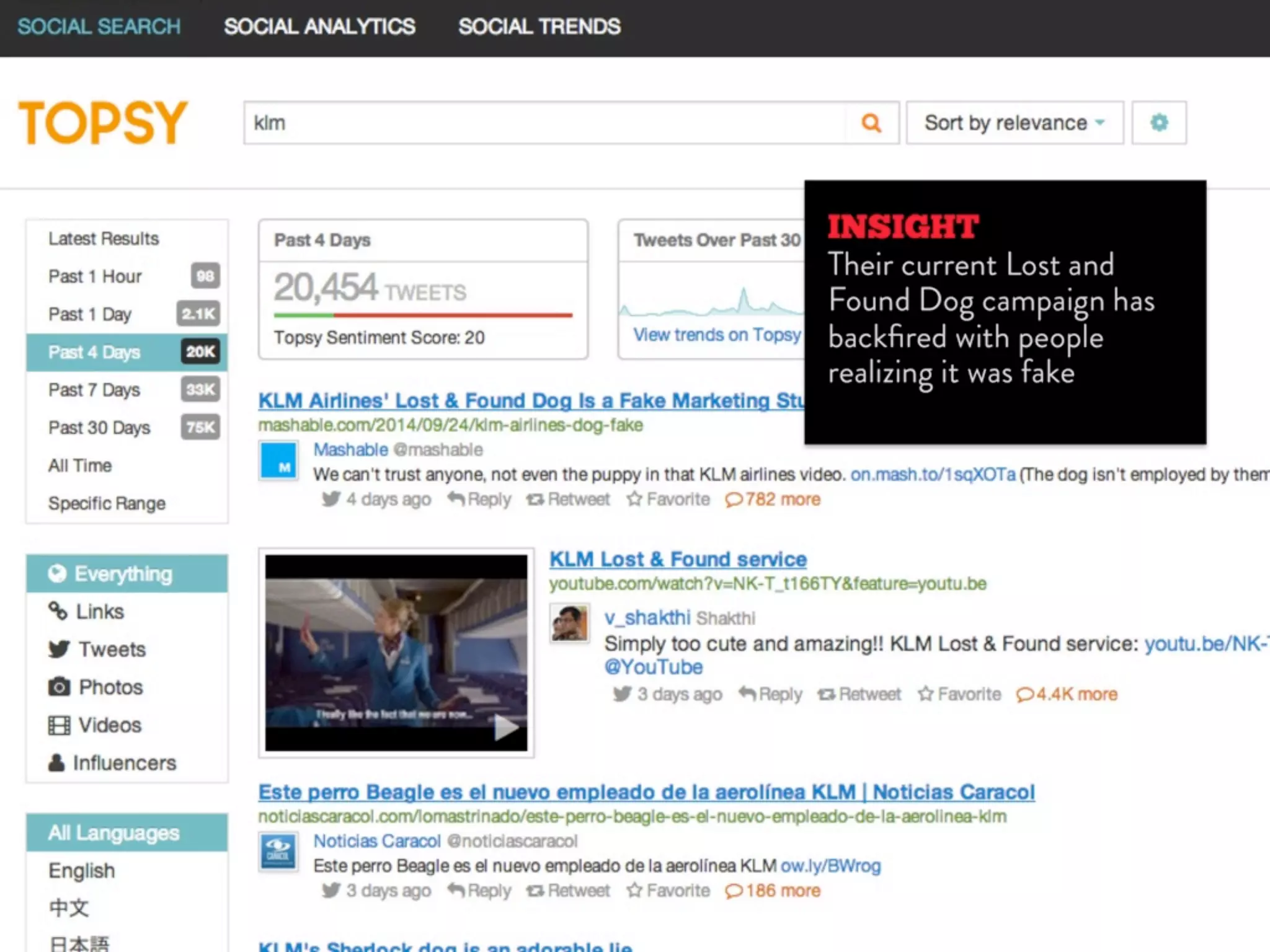Click View trends on Topsy link
The image size is (1270, 952).
click(717, 335)
